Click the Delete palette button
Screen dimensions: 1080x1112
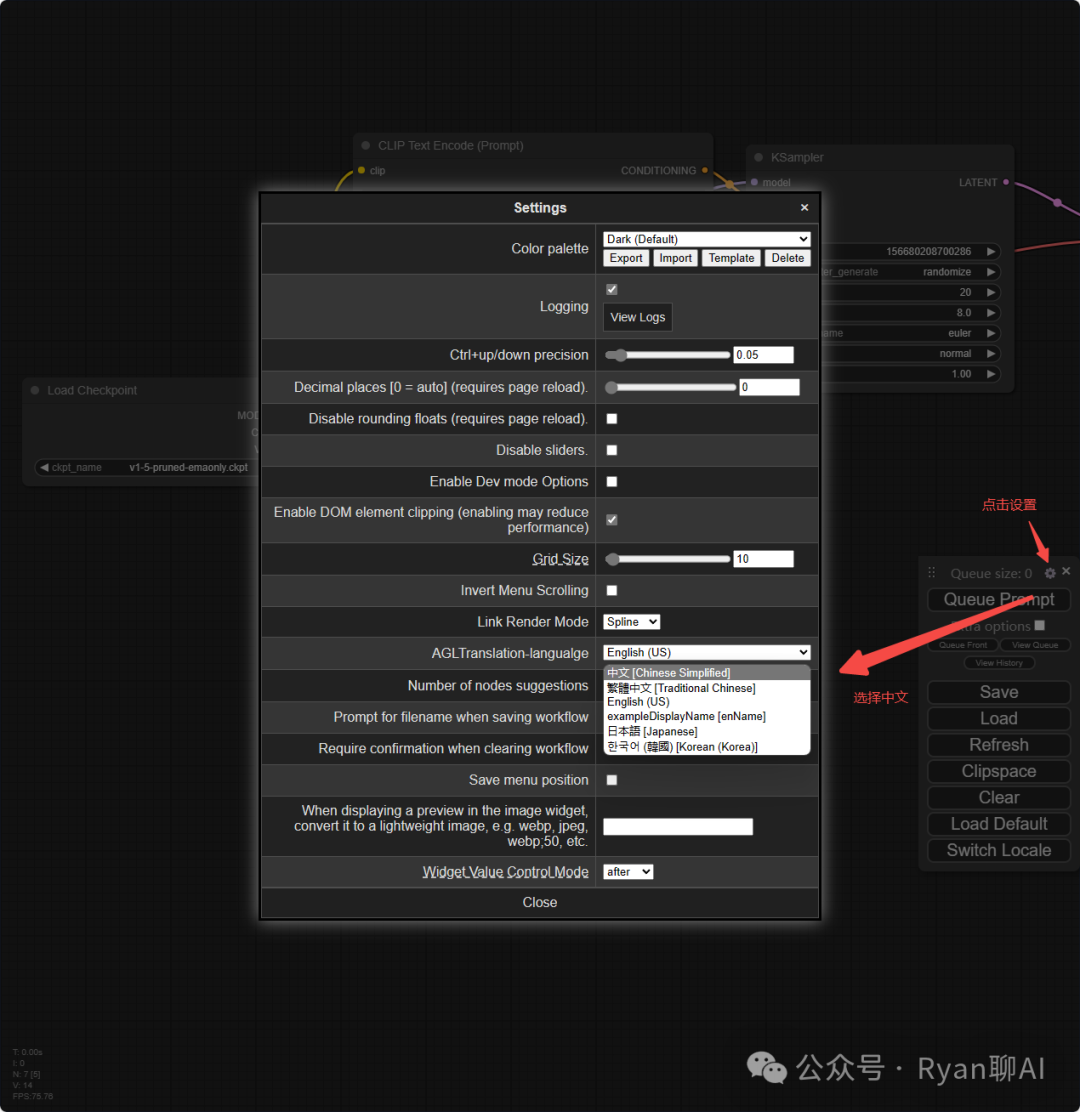click(788, 258)
